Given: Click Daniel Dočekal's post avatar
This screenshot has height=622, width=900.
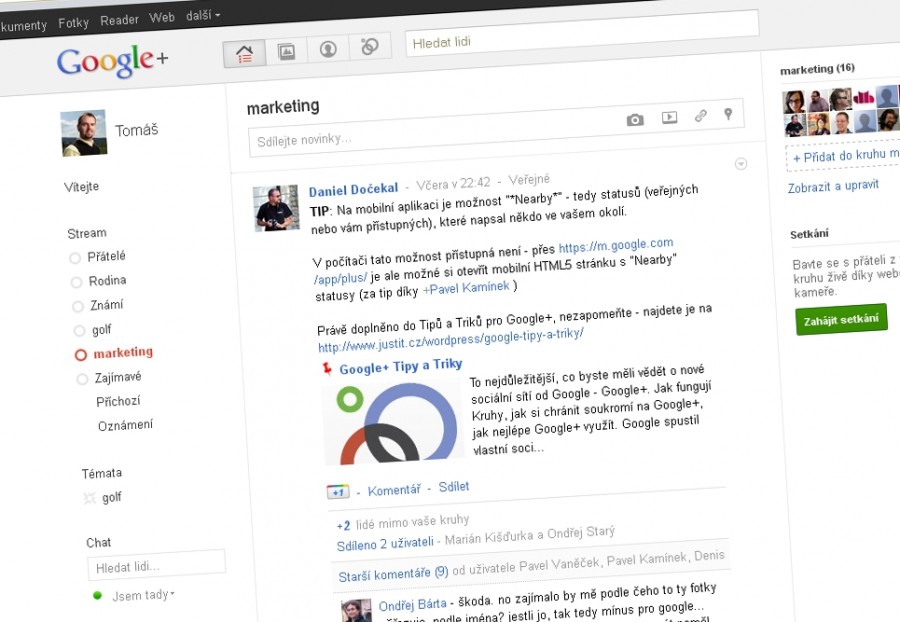Looking at the screenshot, I should click(276, 208).
